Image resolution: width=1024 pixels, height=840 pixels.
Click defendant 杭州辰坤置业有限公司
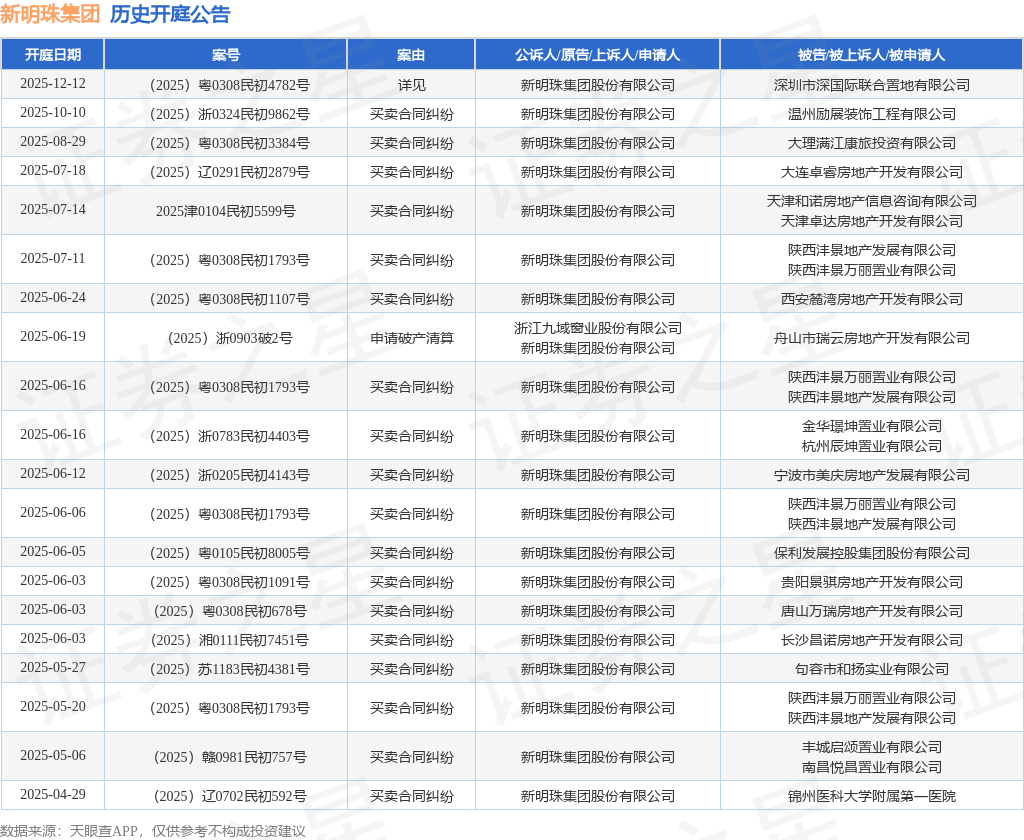tap(871, 446)
